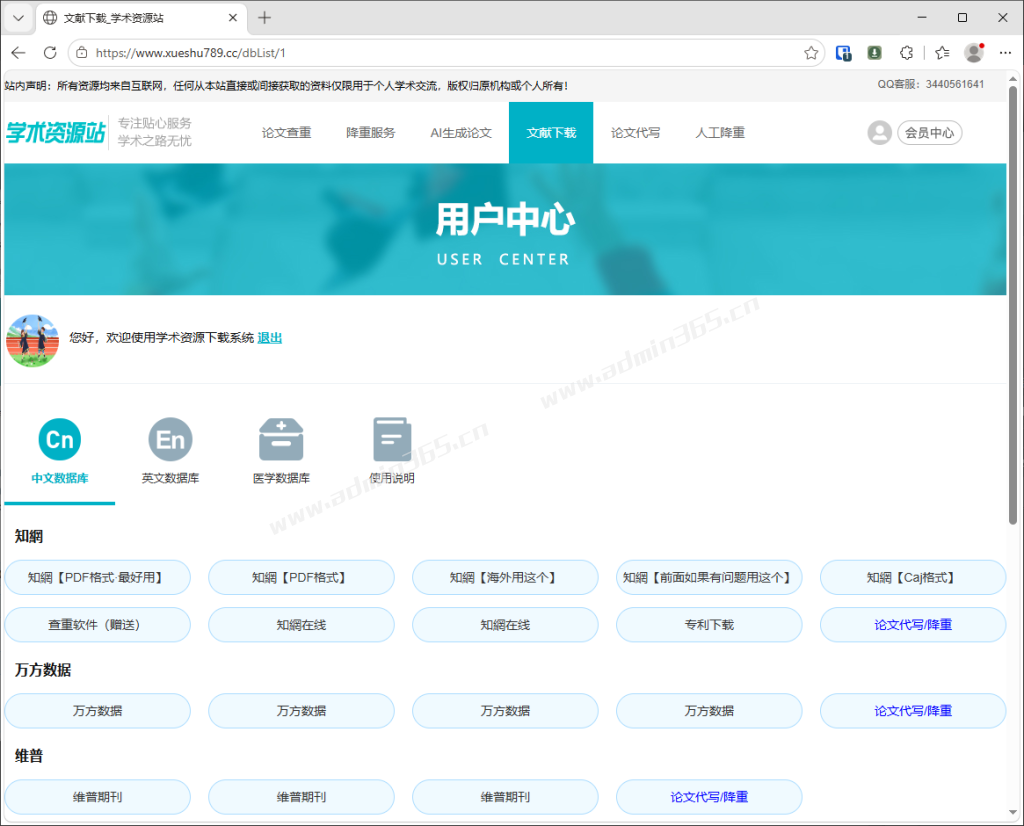Viewport: 1024px width, 826px height.
Task: Open 论文代写/降重 link in 万方数据 section
Action: click(912, 710)
